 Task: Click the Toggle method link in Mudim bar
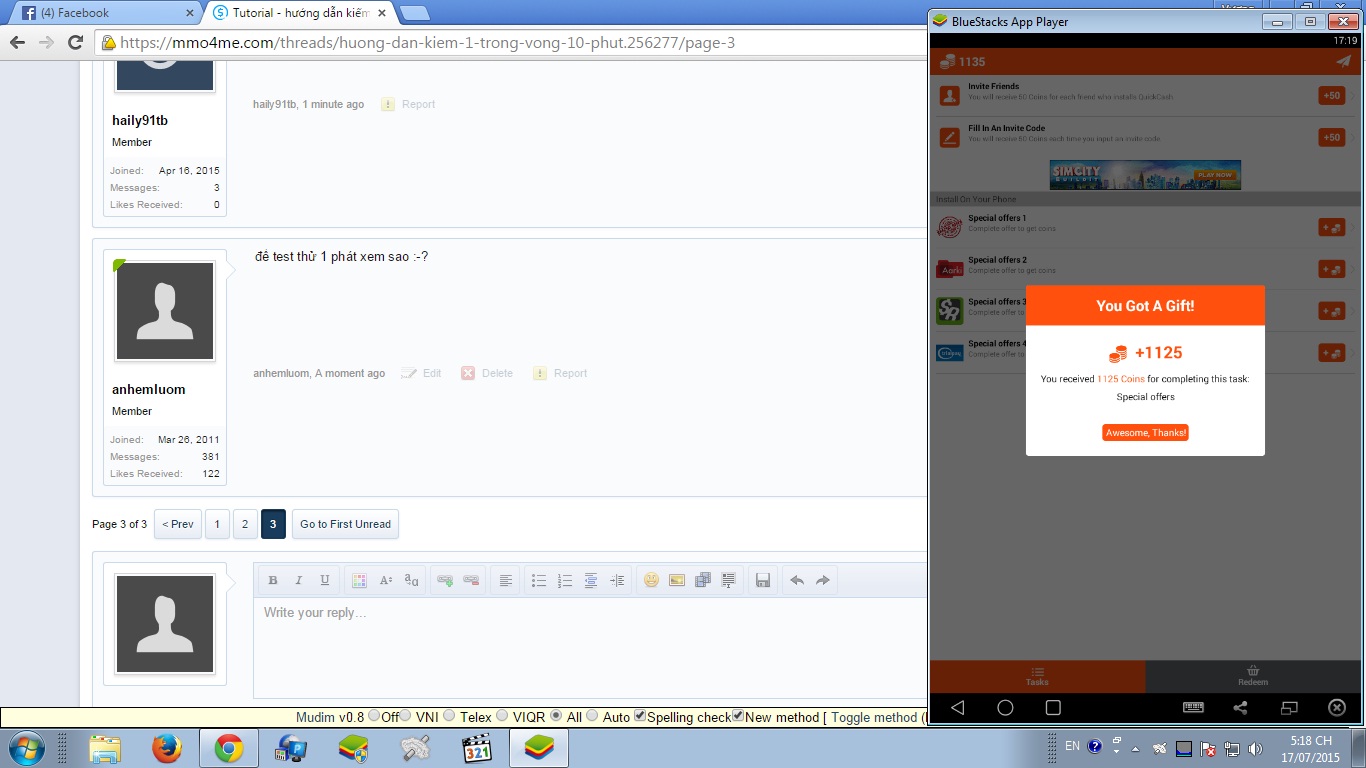click(x=874, y=717)
